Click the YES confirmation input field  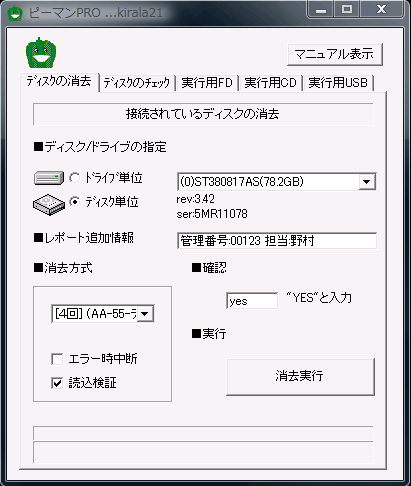[252, 301]
